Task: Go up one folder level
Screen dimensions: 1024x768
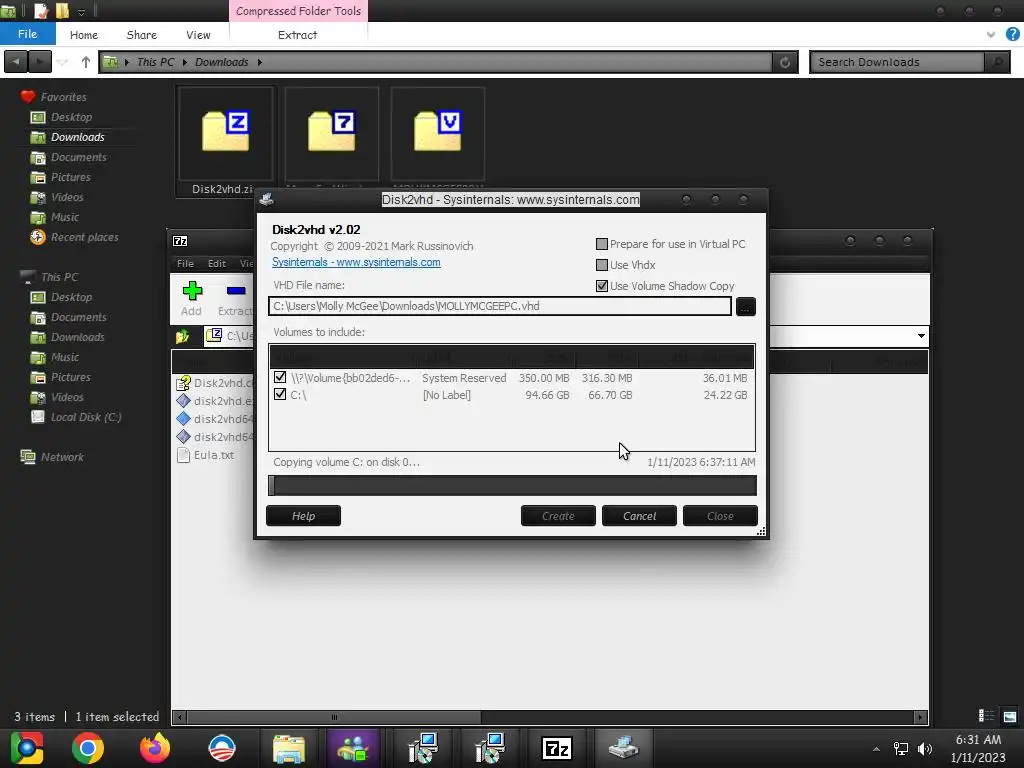Action: click(x=86, y=62)
